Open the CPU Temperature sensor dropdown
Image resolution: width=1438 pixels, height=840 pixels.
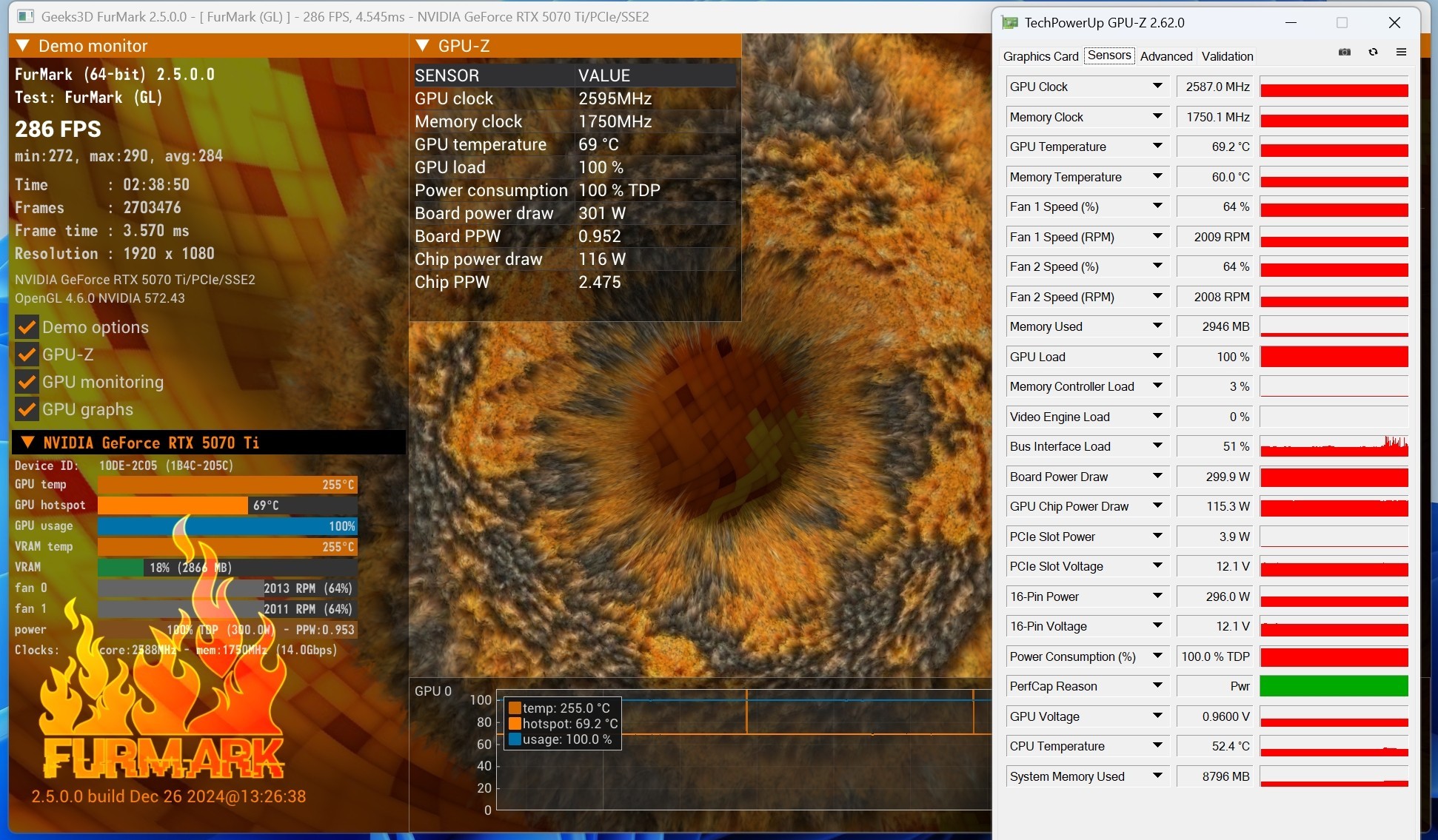tap(1157, 746)
